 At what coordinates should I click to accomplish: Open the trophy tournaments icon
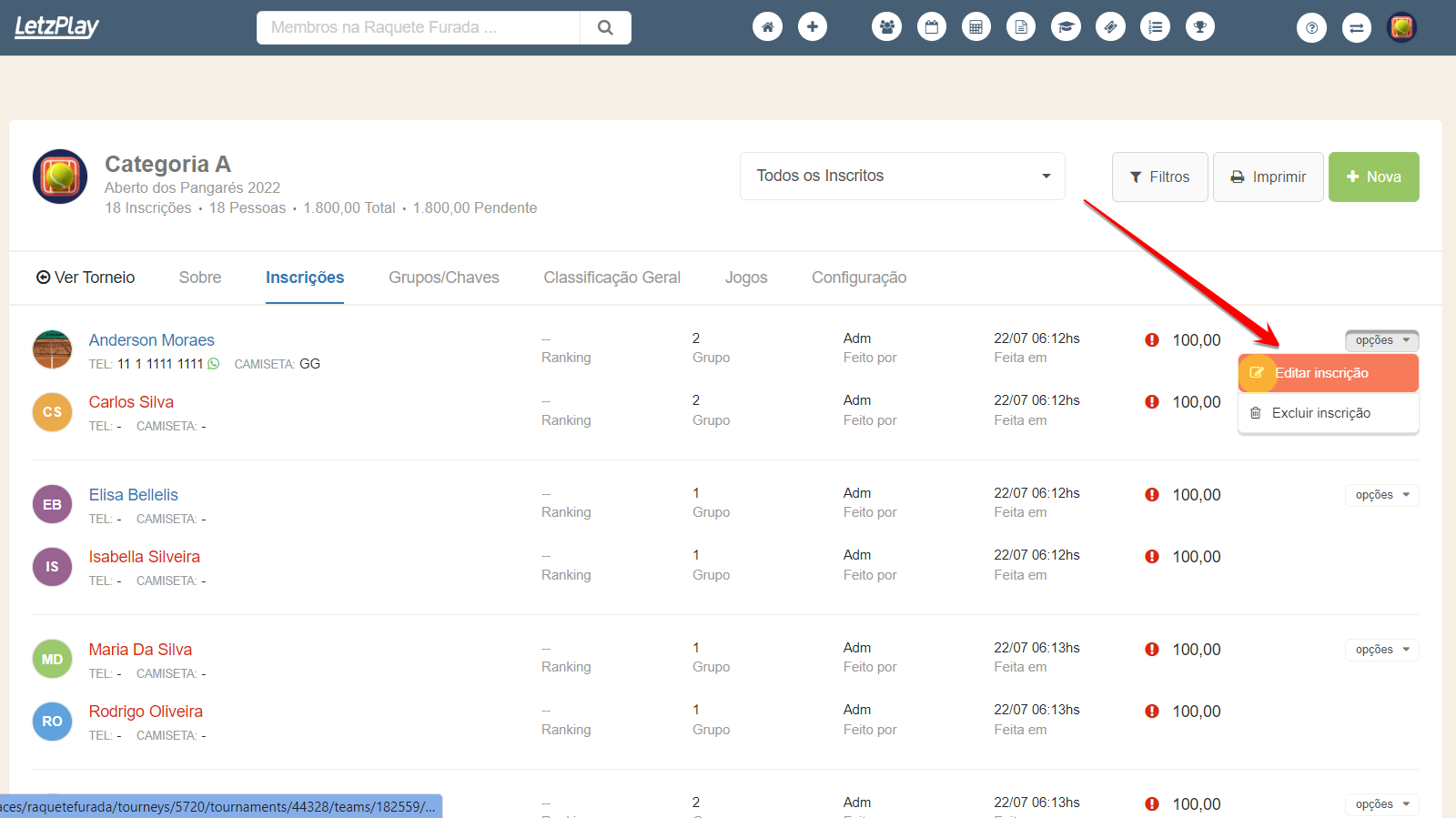[x=1200, y=27]
